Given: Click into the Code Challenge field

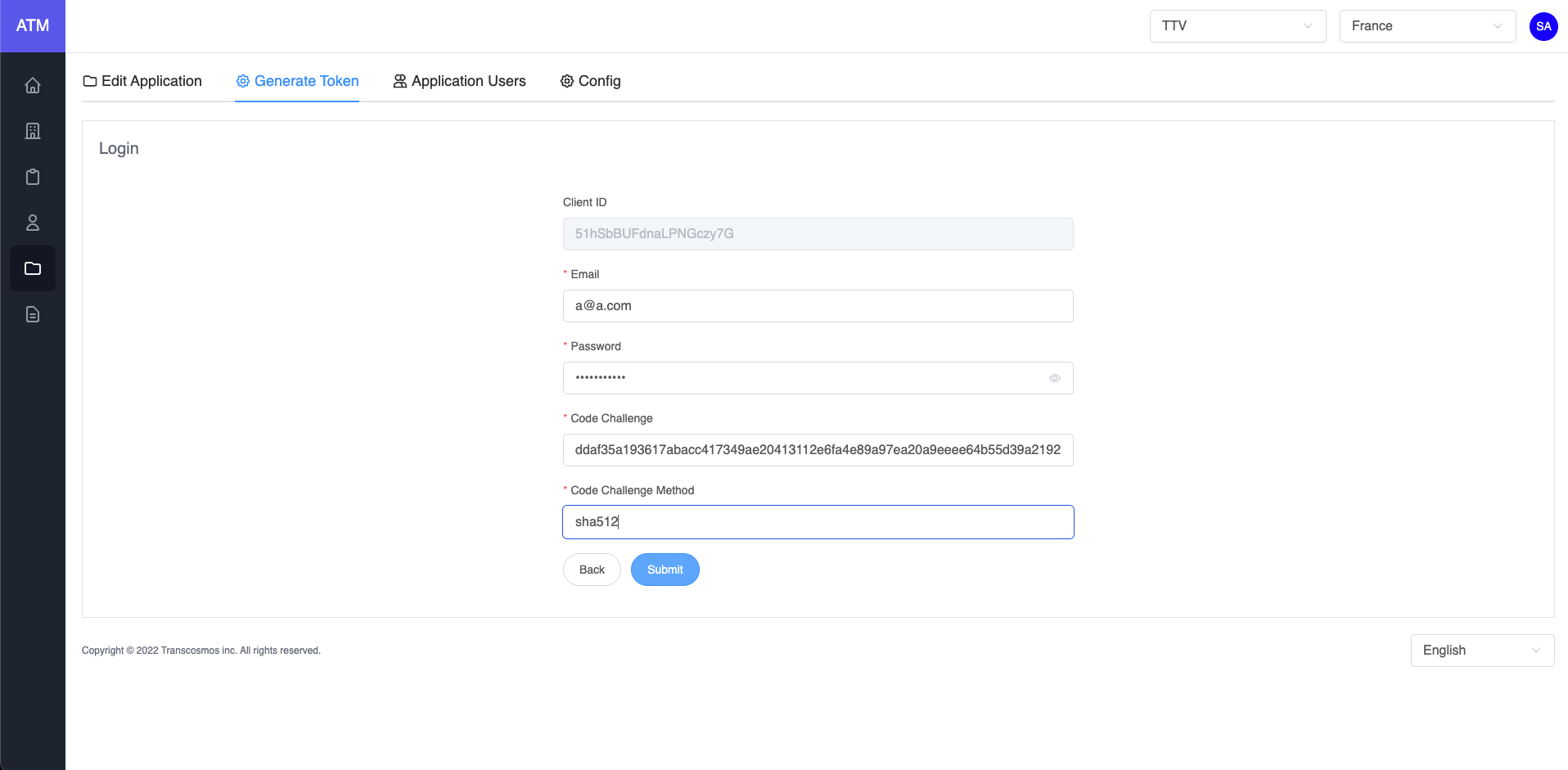Looking at the screenshot, I should tap(818, 450).
